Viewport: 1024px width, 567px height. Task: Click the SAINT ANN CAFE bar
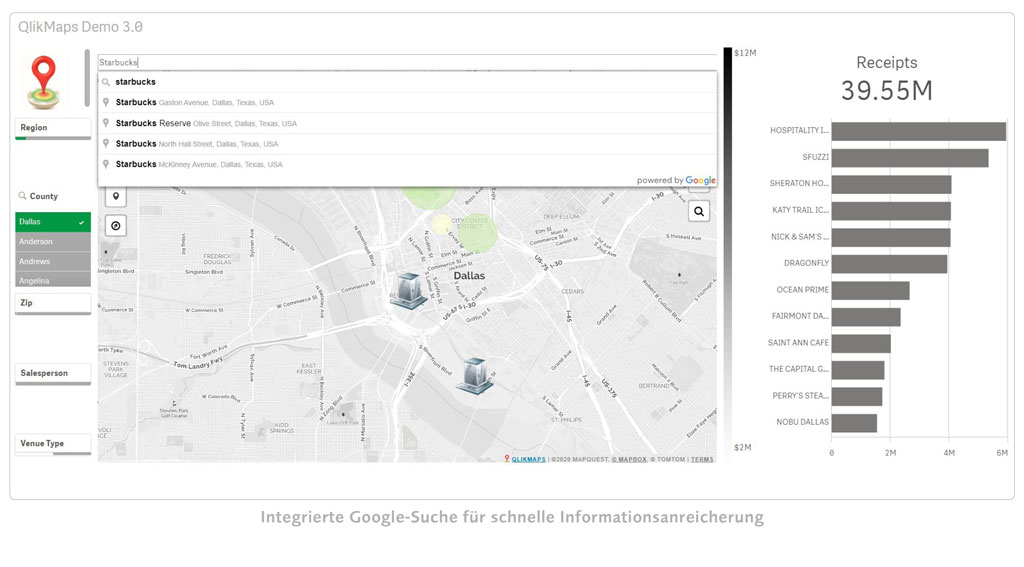861,344
